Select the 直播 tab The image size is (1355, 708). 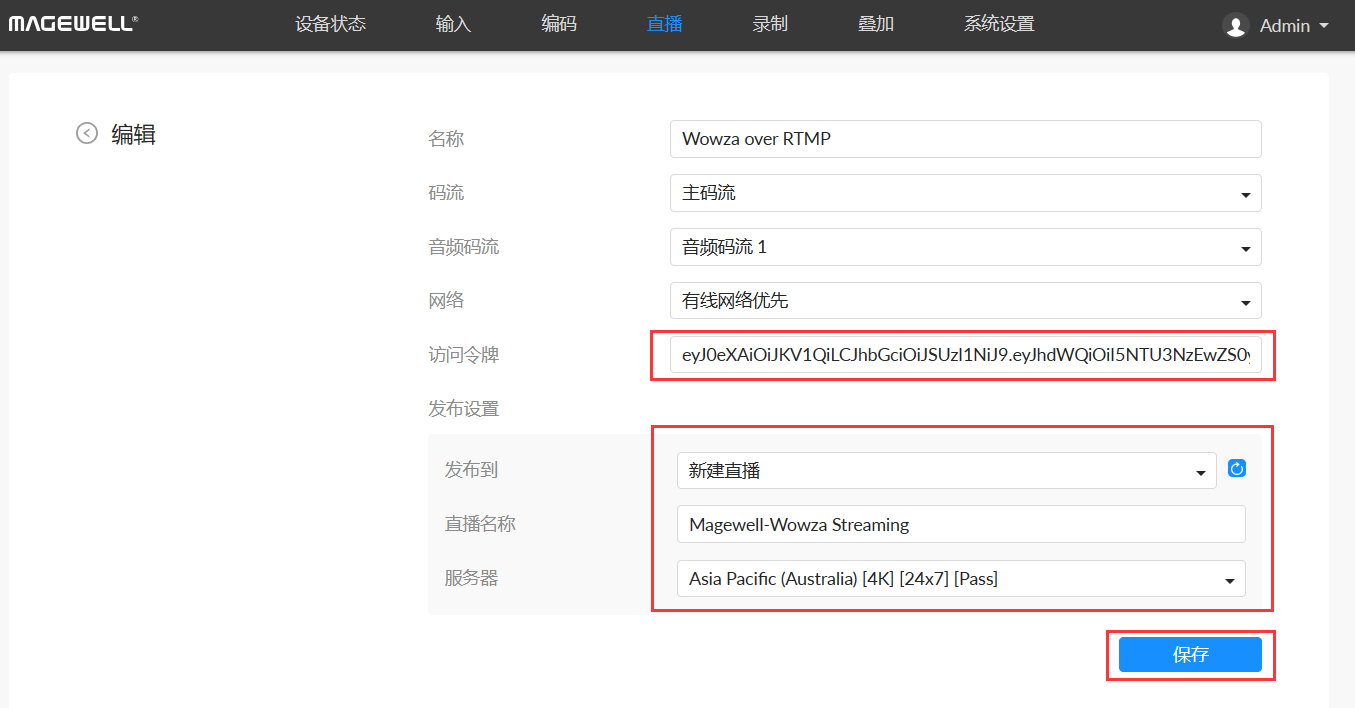click(665, 24)
